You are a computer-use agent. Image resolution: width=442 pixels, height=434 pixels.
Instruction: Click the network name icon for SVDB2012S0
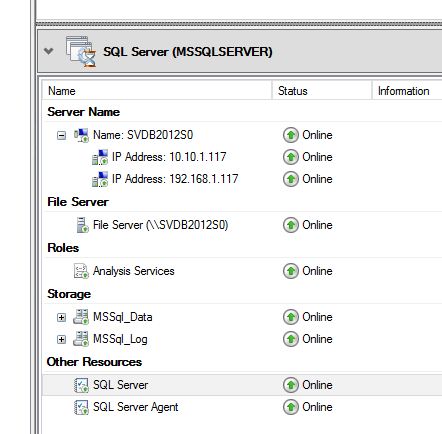click(81, 135)
